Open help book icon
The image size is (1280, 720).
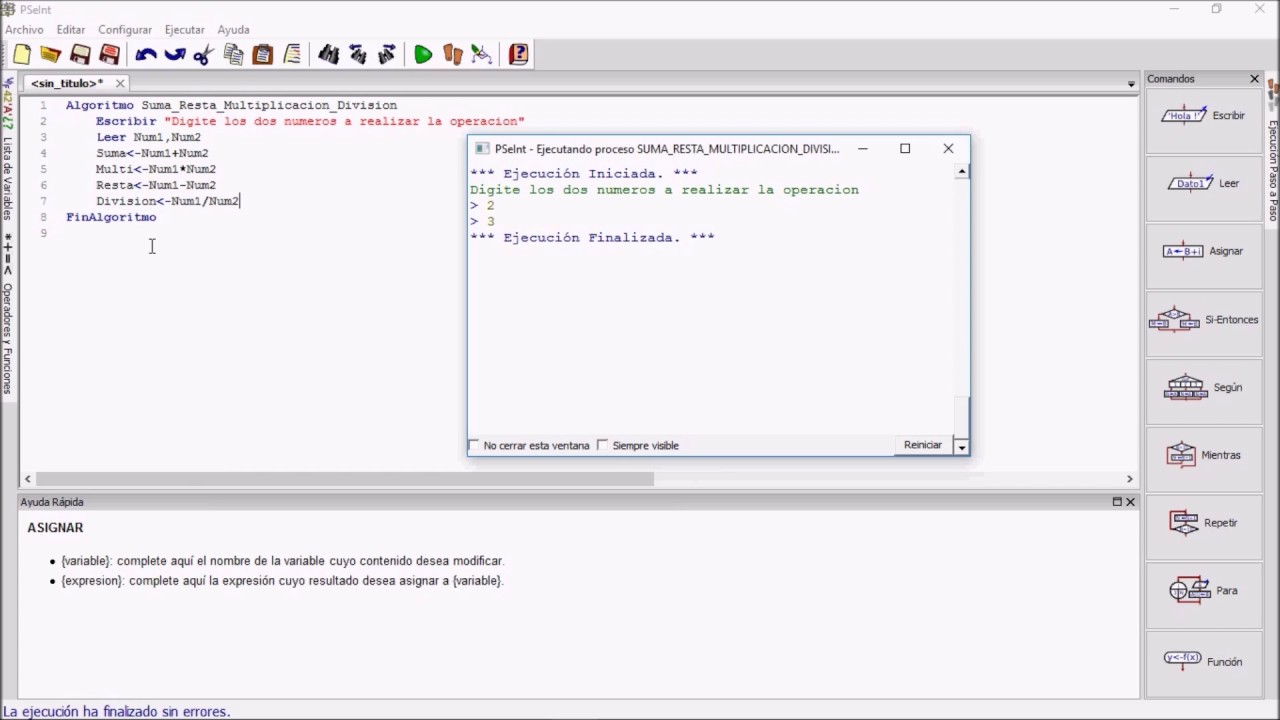[518, 54]
